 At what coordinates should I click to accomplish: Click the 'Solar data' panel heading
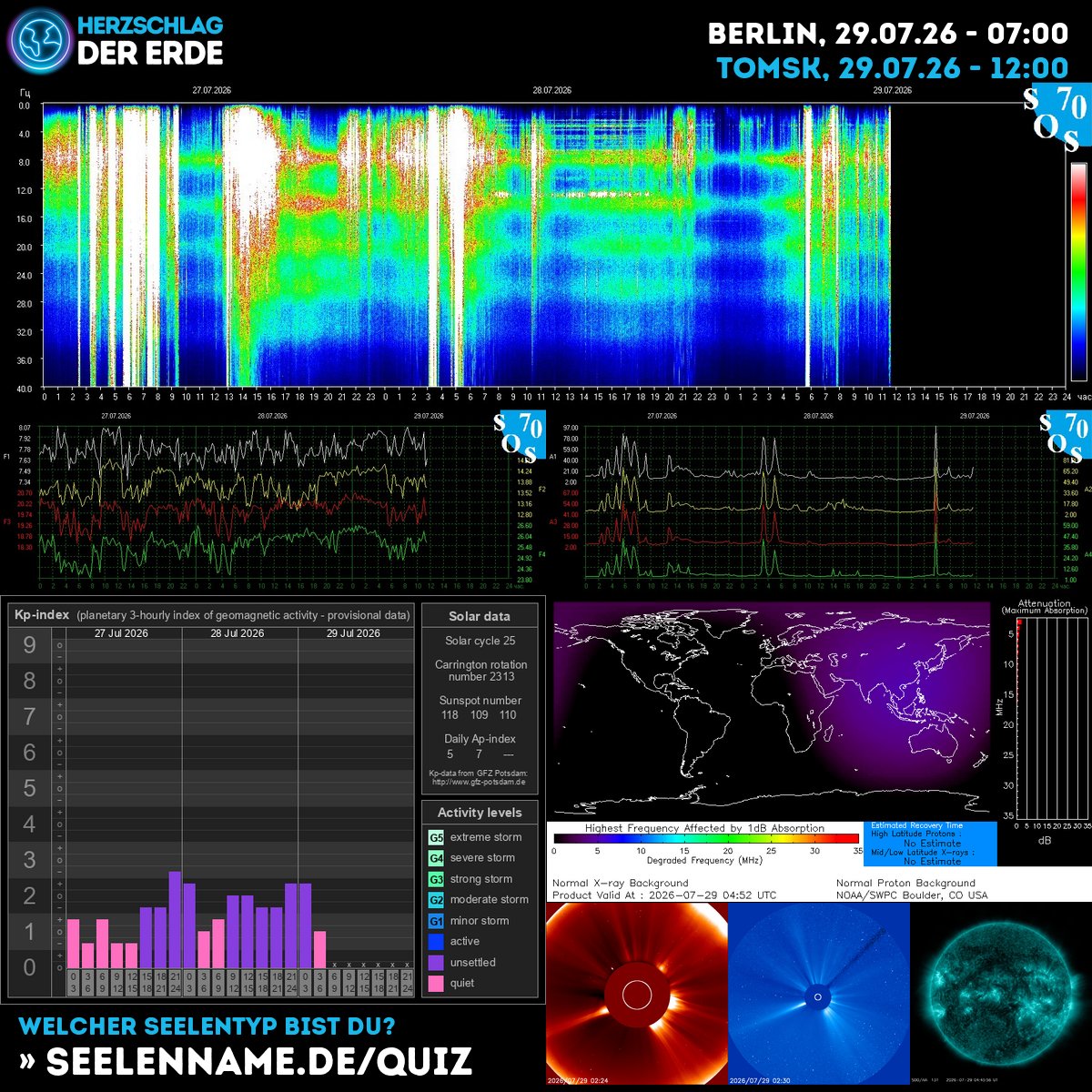480,616
